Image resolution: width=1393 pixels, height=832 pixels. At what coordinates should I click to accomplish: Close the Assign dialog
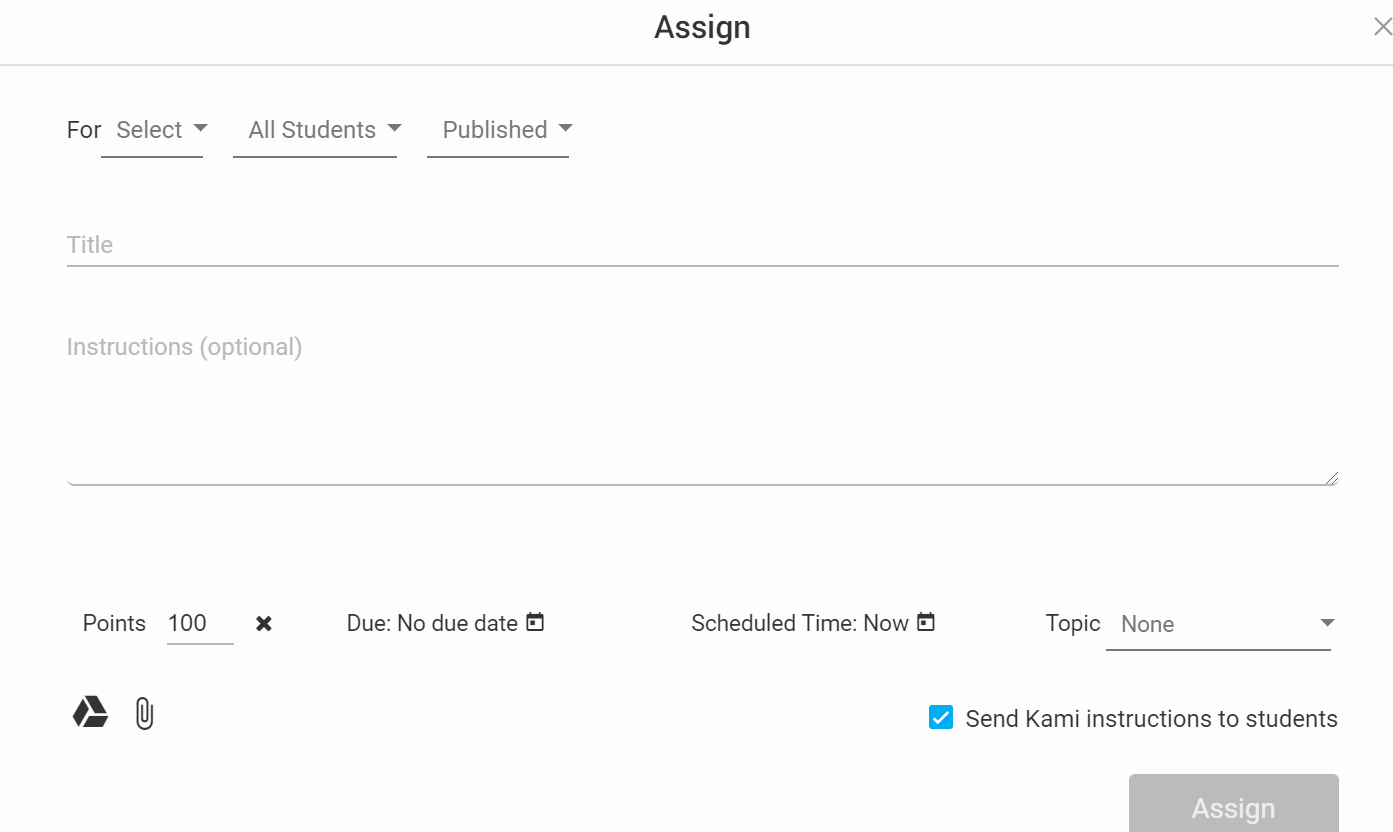tap(1382, 28)
